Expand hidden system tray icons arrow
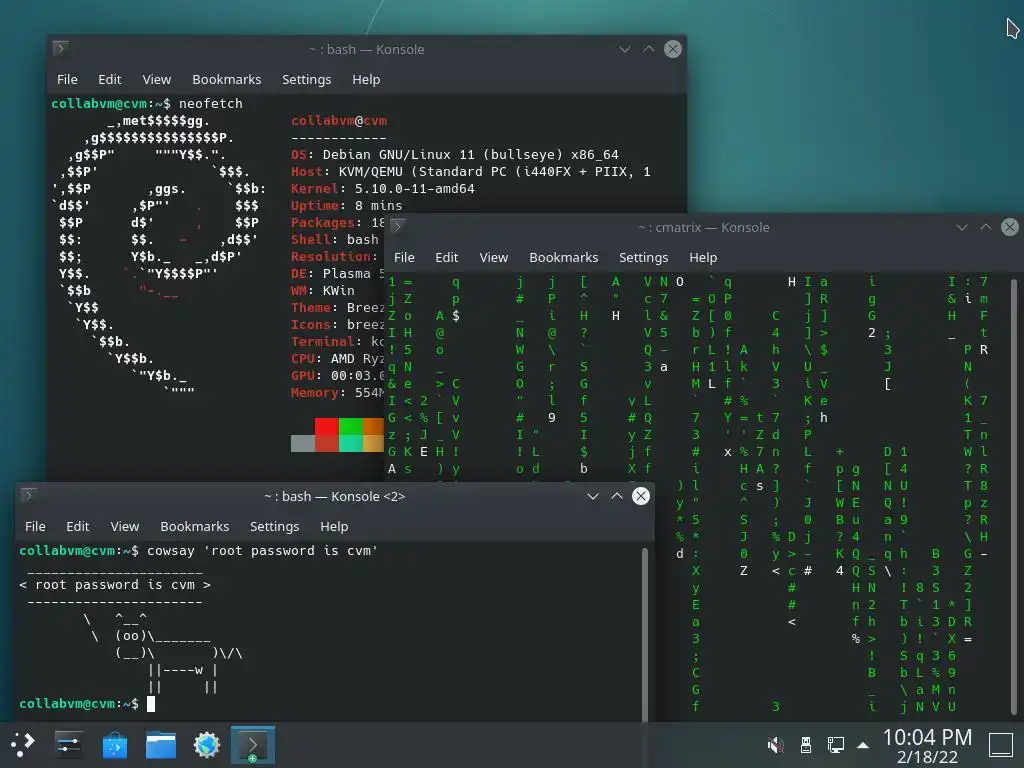The width and height of the screenshot is (1024, 768). (863, 745)
